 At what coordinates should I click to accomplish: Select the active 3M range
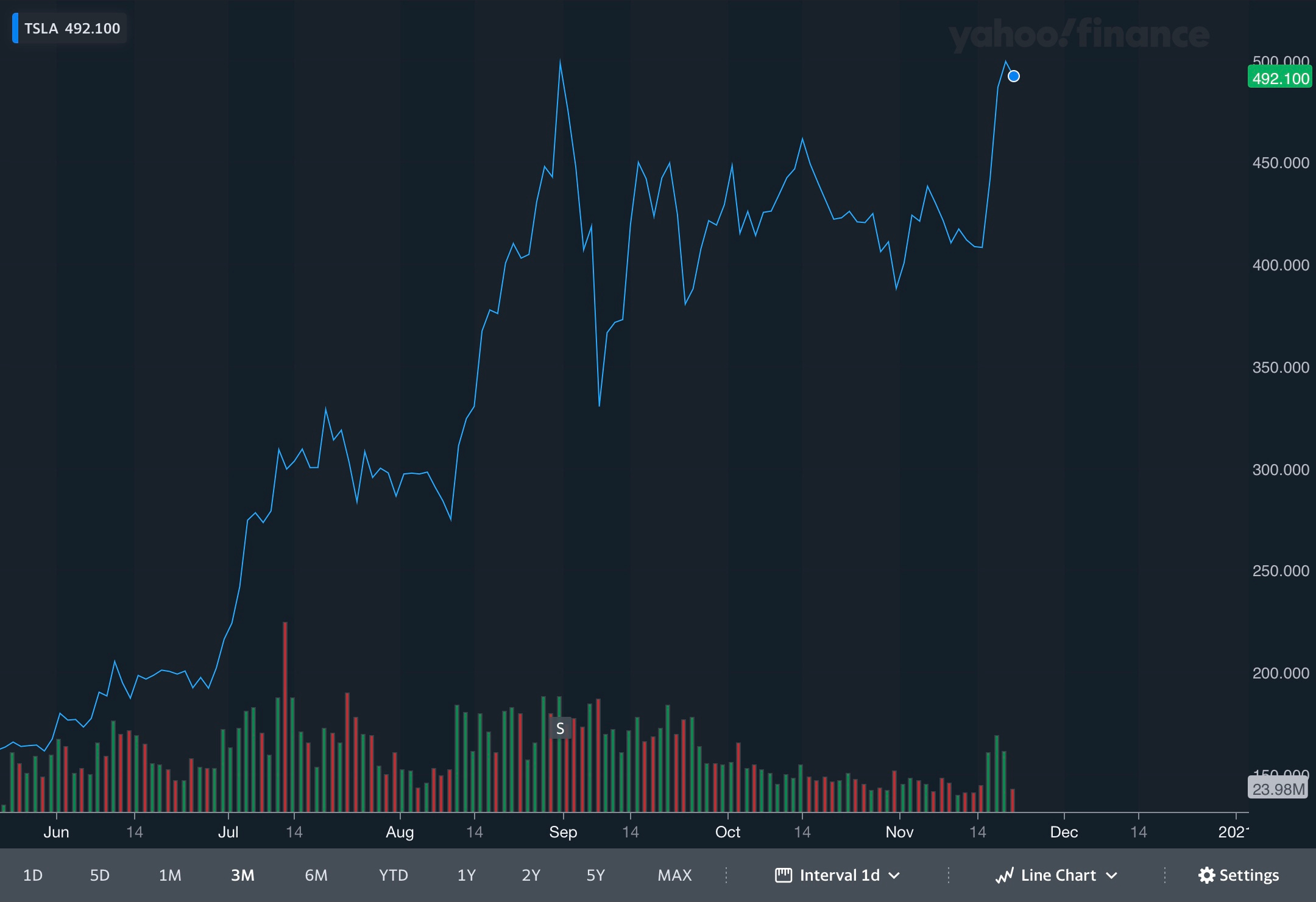(x=242, y=875)
